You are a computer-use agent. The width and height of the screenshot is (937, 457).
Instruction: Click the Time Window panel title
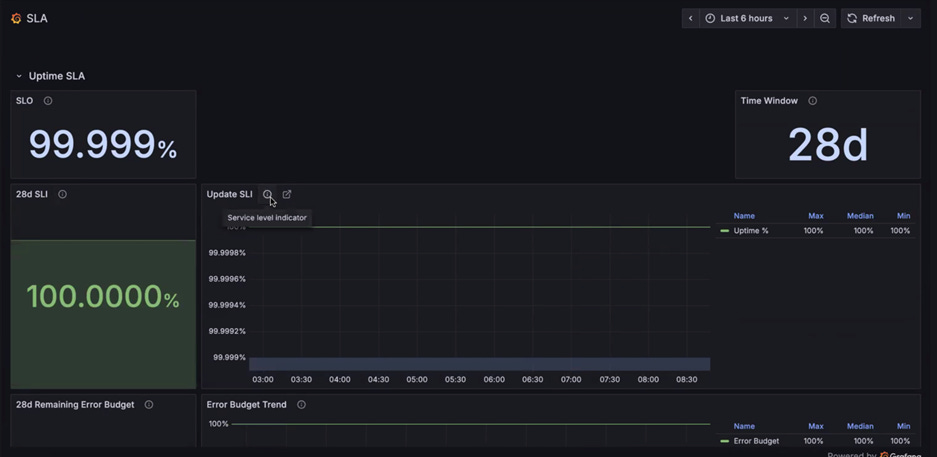(769, 101)
